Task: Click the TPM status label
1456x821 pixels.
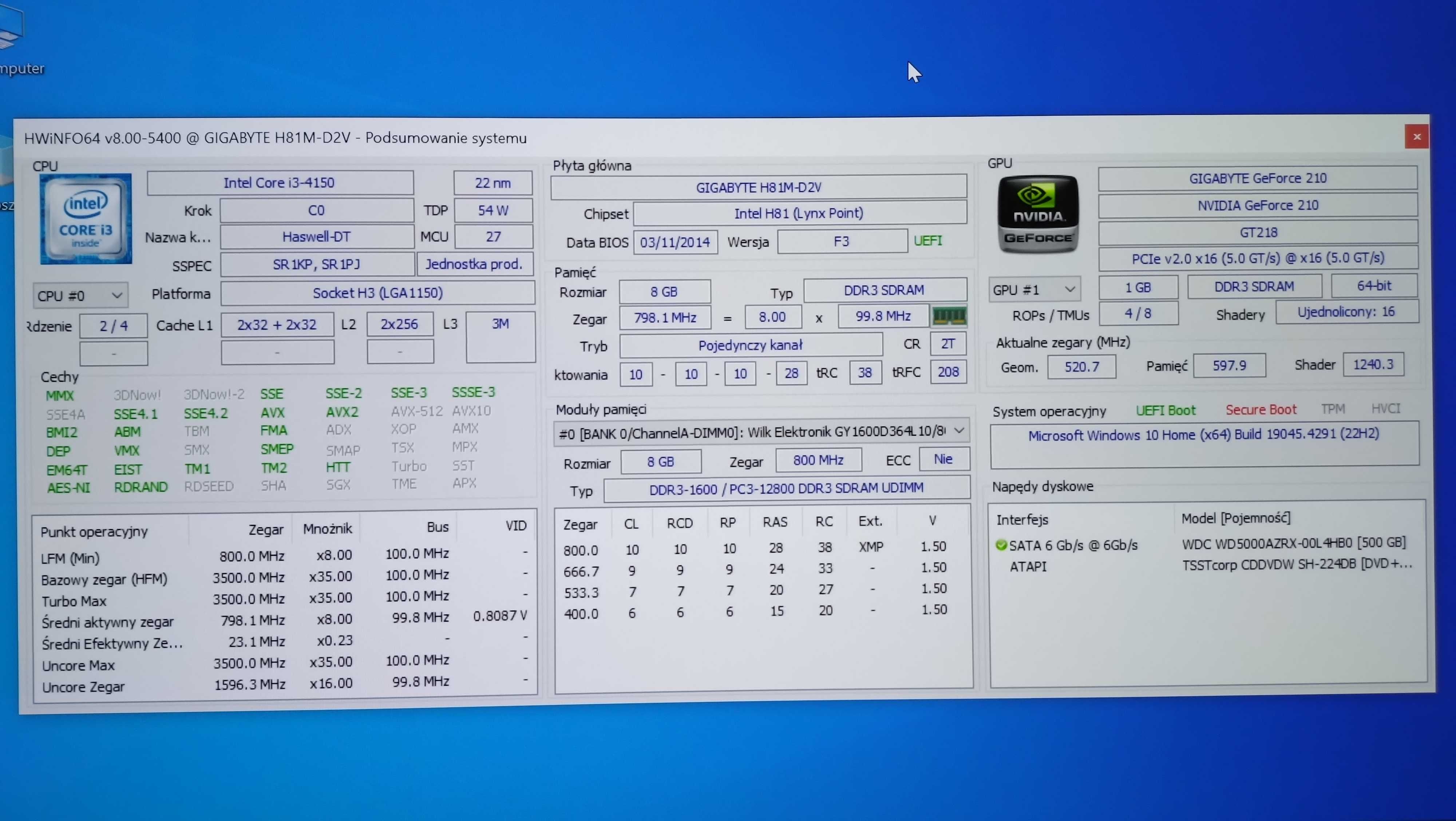Action: [1333, 409]
